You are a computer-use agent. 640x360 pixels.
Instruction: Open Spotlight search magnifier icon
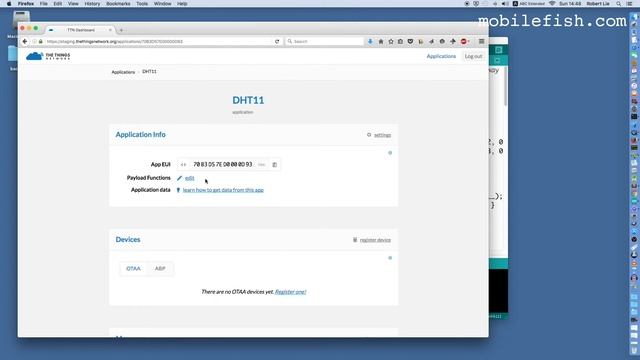point(619,4)
